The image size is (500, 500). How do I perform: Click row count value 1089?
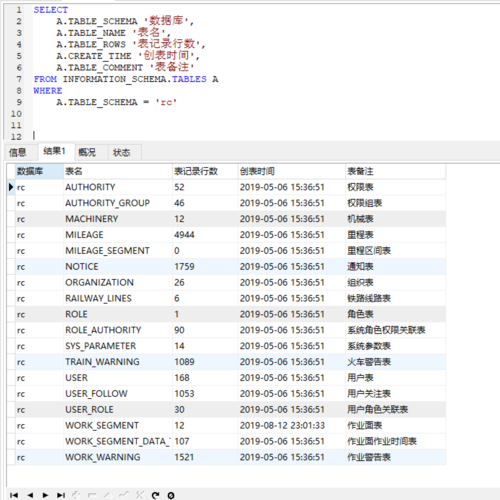(205, 362)
